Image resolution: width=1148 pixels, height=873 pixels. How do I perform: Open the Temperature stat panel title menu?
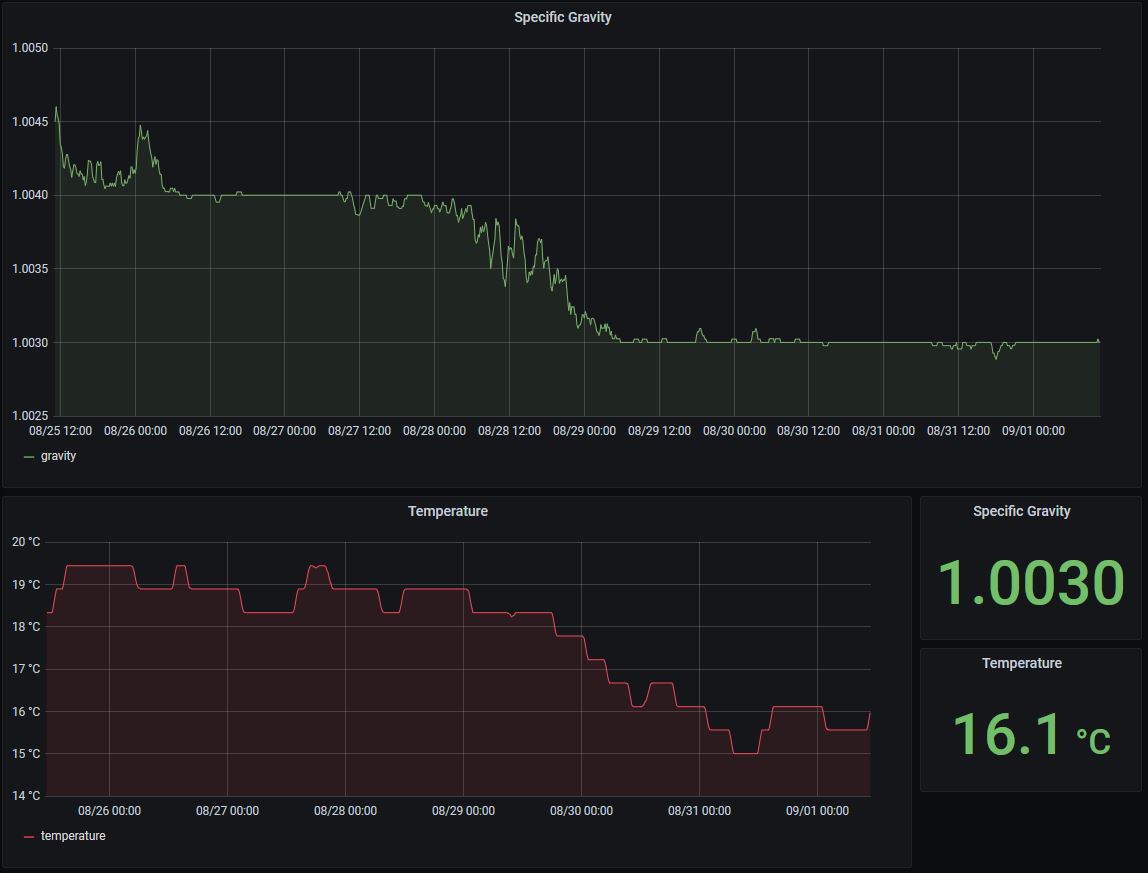tap(1021, 663)
